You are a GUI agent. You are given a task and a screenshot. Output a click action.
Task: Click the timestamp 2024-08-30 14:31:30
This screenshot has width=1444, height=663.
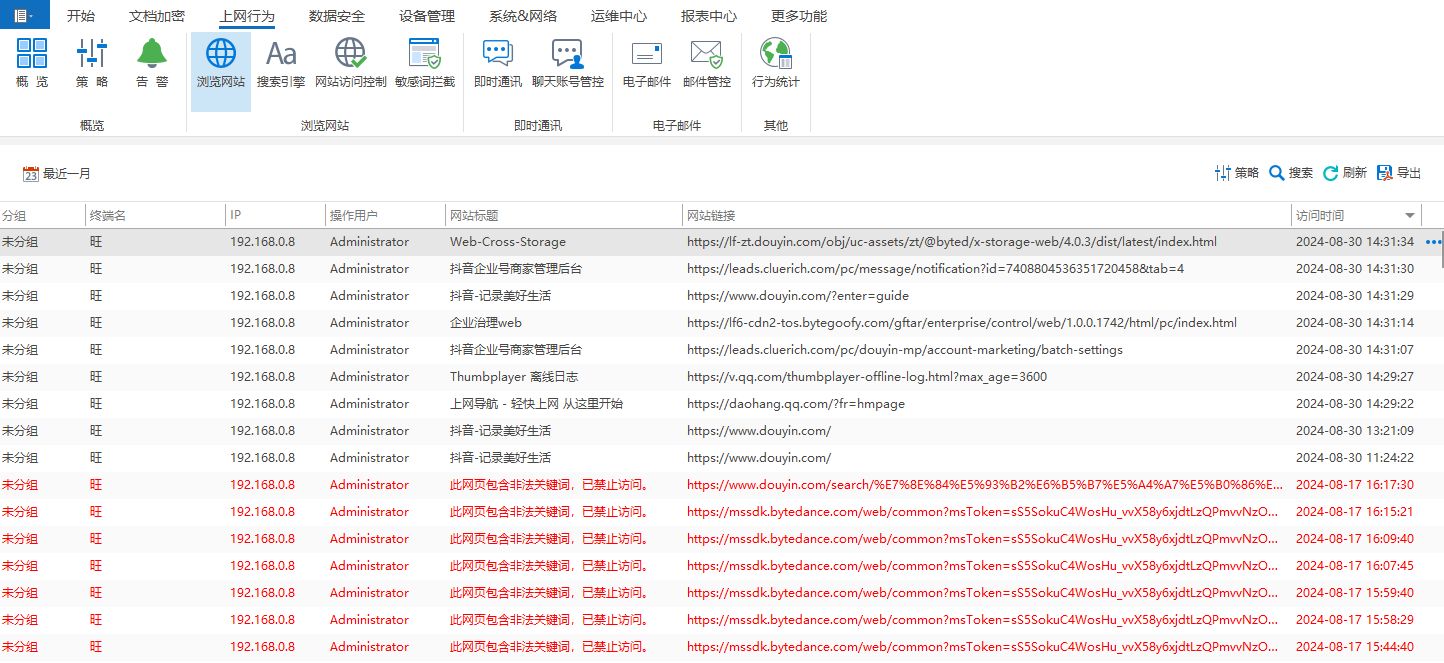pos(1354,269)
